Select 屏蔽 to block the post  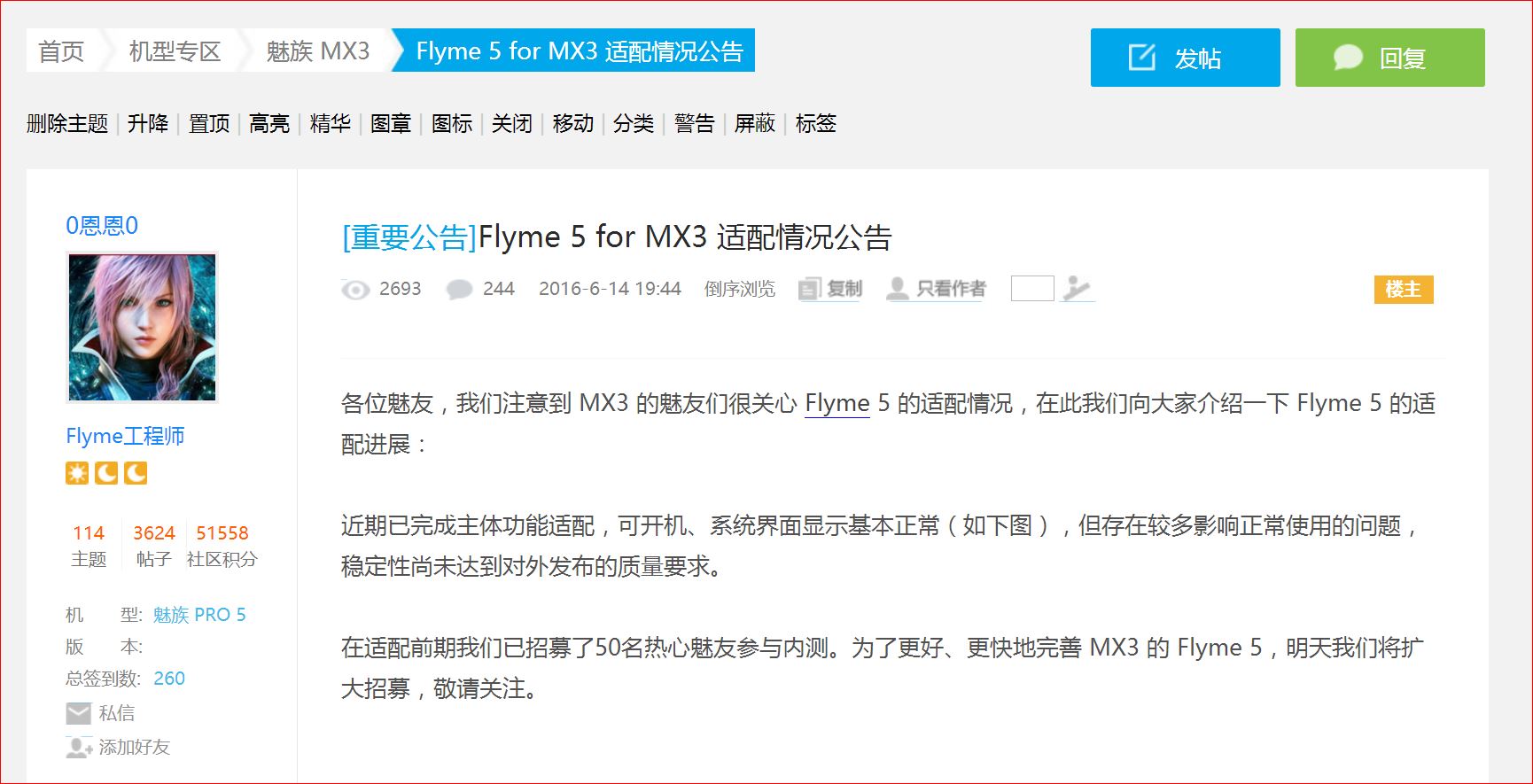(x=755, y=123)
